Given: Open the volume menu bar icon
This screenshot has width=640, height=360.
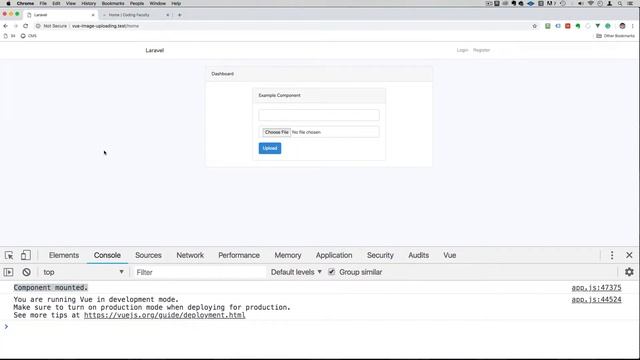Looking at the screenshot, I should 580,3.
